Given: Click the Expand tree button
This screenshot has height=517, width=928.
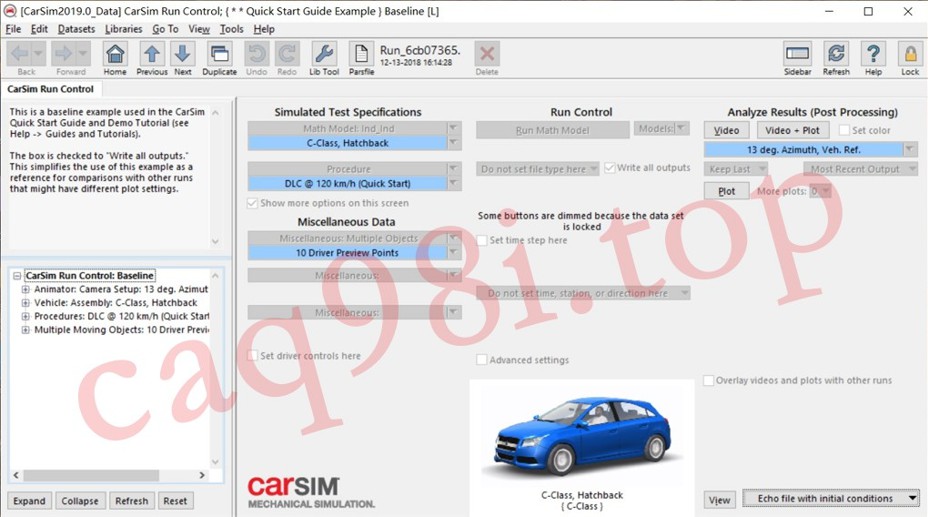Looking at the screenshot, I should pos(30,501).
